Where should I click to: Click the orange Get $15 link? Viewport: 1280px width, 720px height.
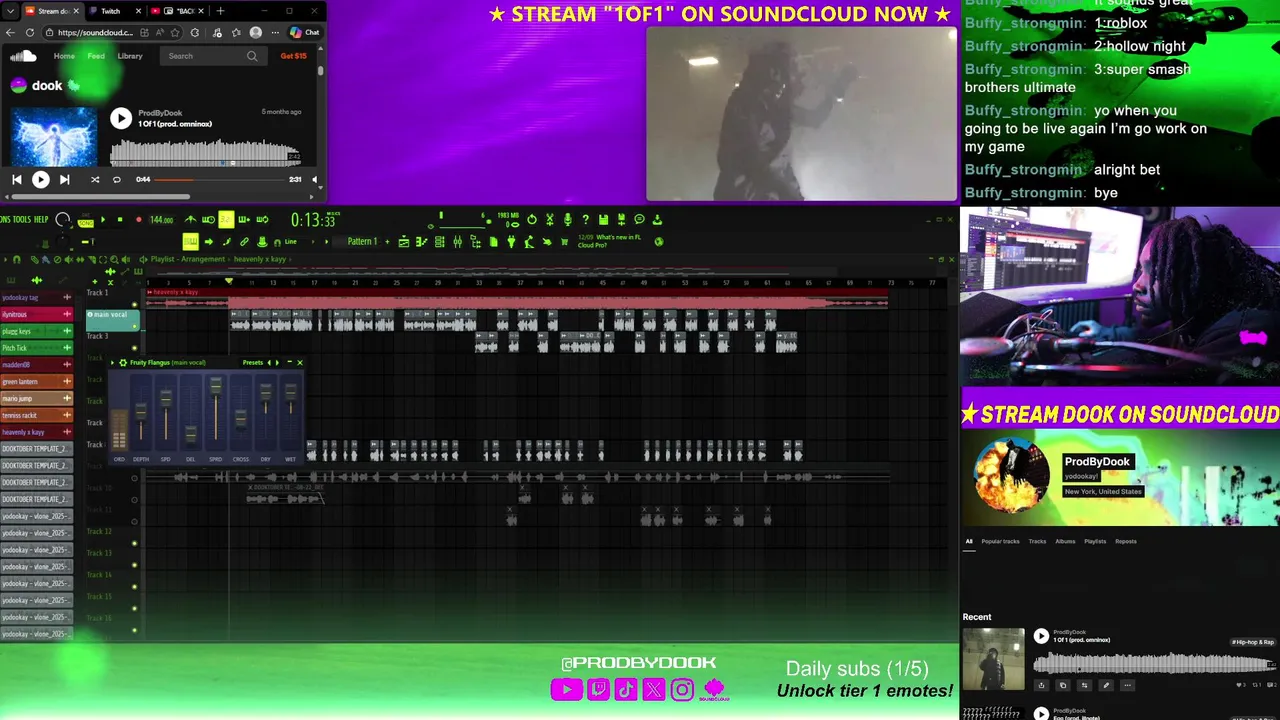pyautogui.click(x=294, y=56)
